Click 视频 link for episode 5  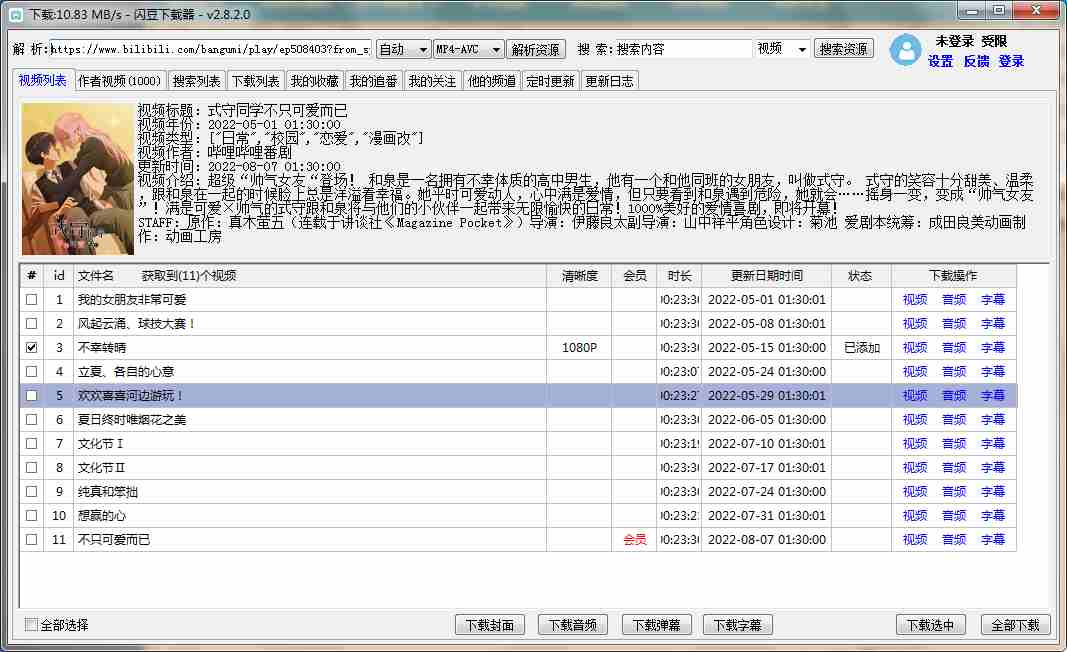tap(914, 395)
